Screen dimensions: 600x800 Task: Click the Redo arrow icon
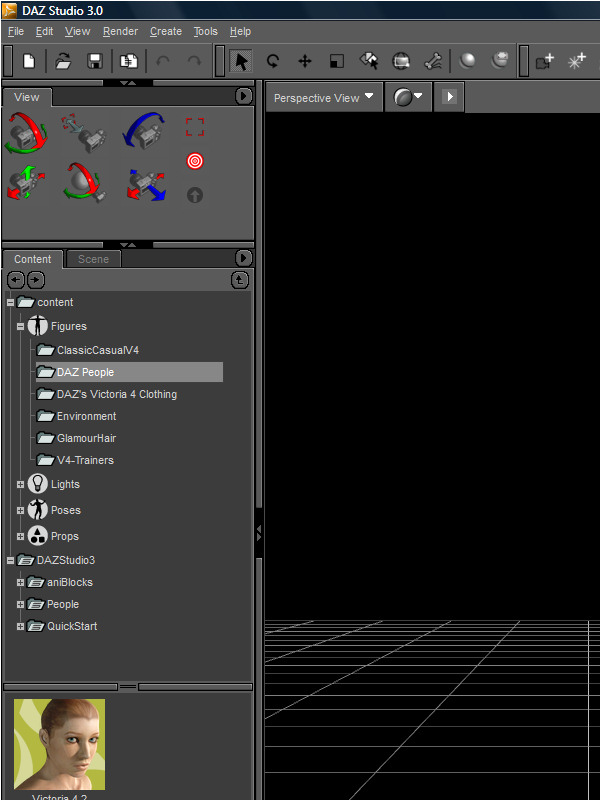click(194, 61)
